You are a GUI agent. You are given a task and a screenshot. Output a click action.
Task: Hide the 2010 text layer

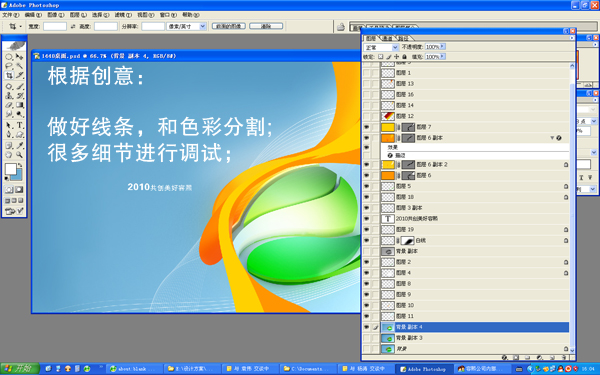point(367,219)
